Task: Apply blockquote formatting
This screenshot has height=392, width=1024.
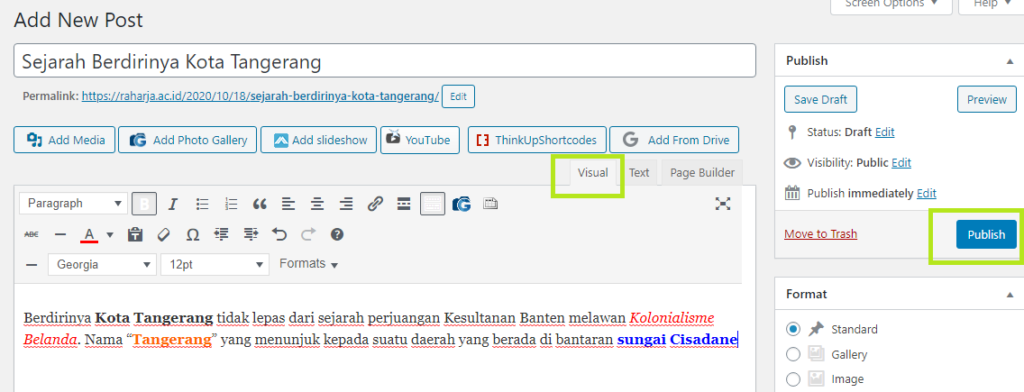Action: 259,204
